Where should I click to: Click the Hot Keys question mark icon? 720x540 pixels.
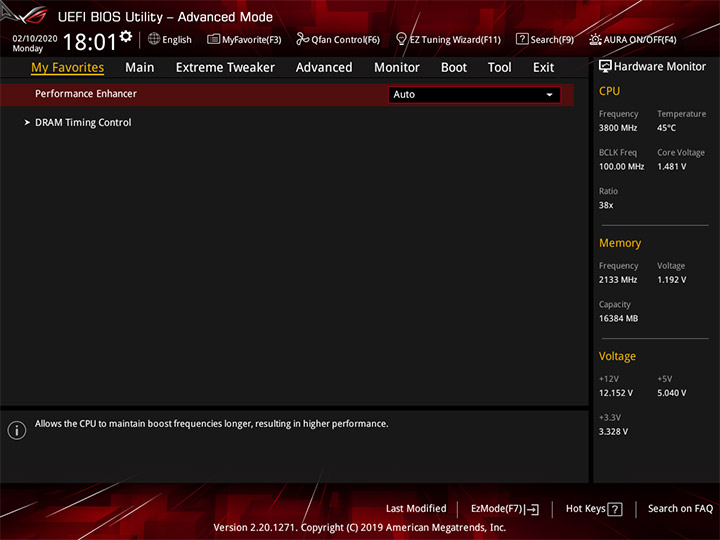pyautogui.click(x=615, y=509)
